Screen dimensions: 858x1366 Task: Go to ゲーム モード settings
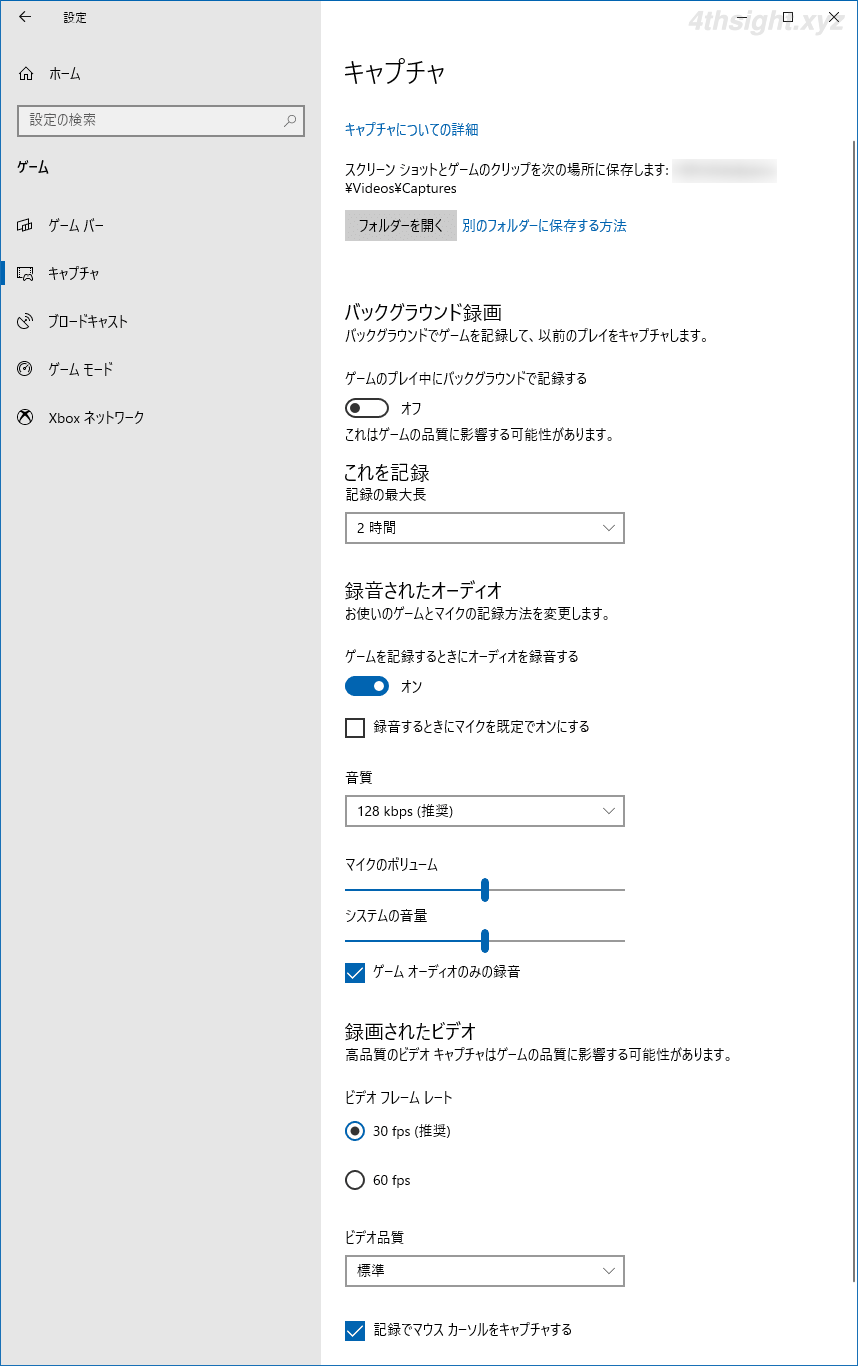point(160,370)
